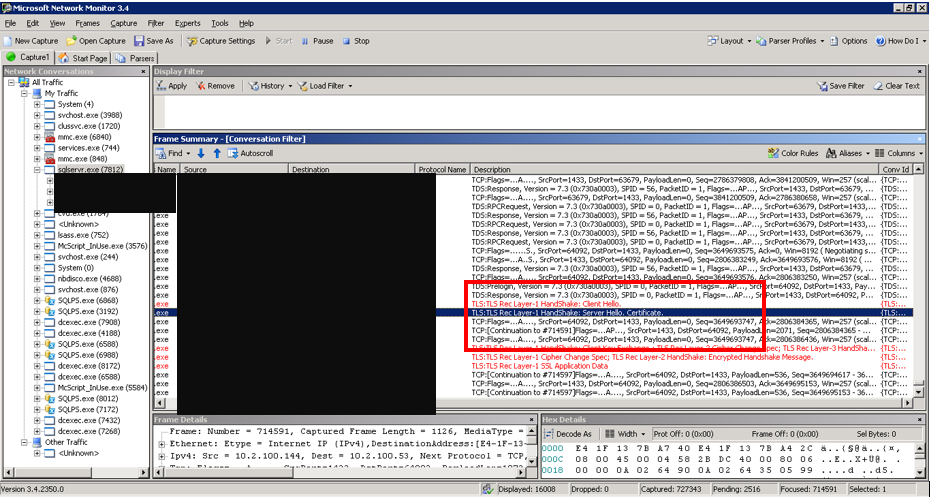Stop the running capture
The width and height of the screenshot is (931, 497).
(x=356, y=41)
